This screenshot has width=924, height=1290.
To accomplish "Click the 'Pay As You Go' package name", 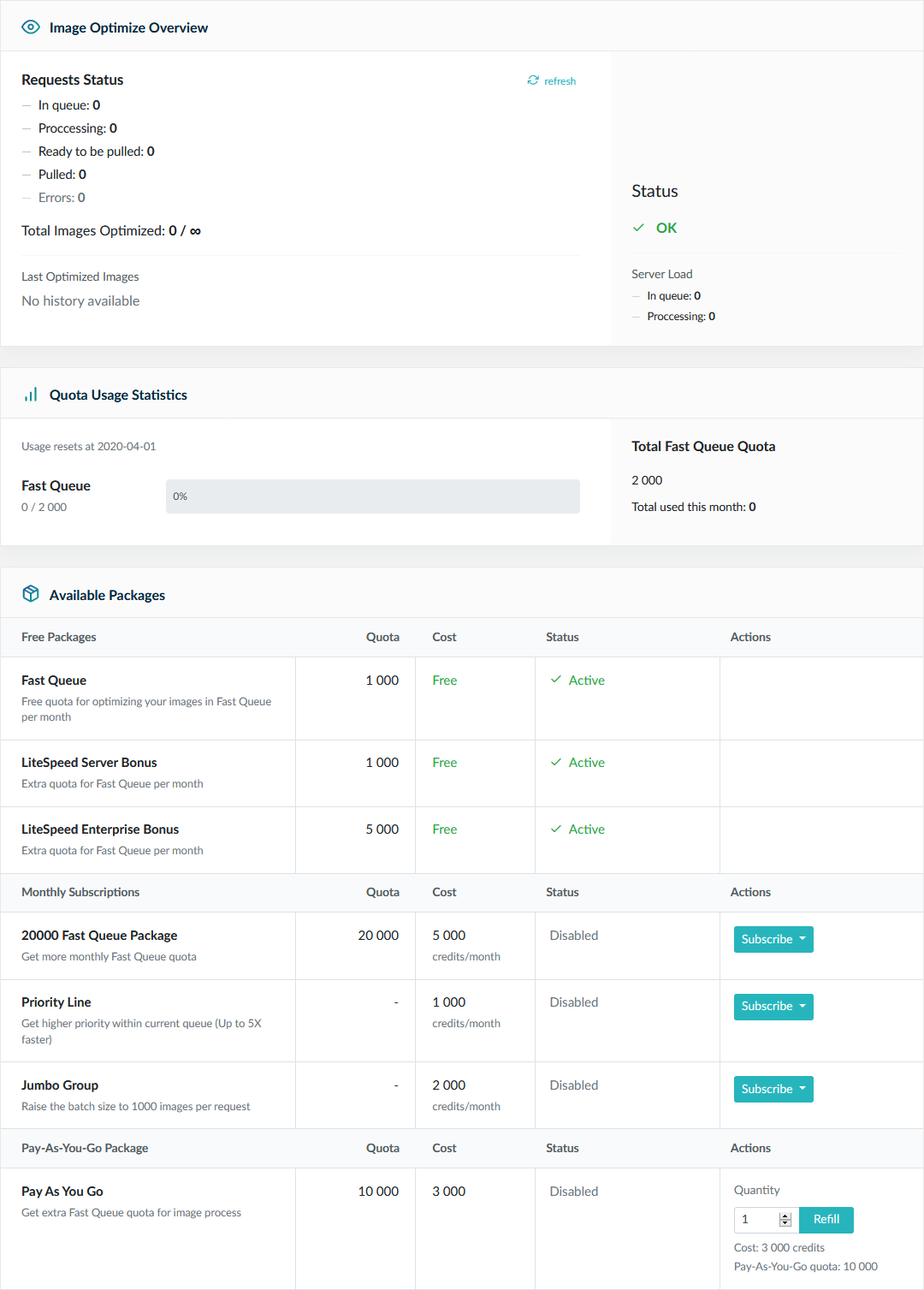I will tap(62, 1191).
